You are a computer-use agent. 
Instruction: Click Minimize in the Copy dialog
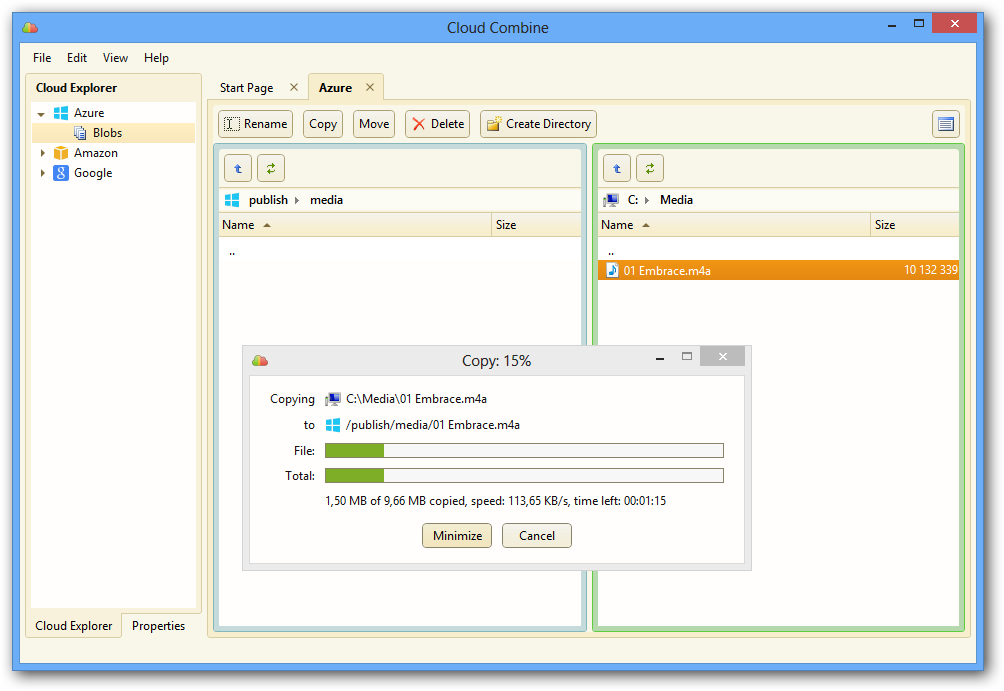click(x=457, y=535)
